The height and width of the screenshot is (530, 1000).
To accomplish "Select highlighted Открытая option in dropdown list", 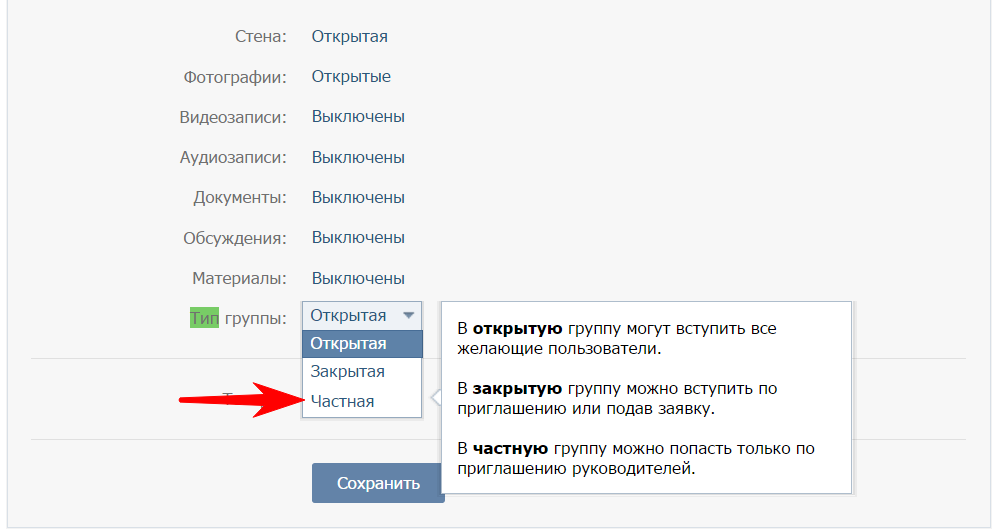I will 348,344.
